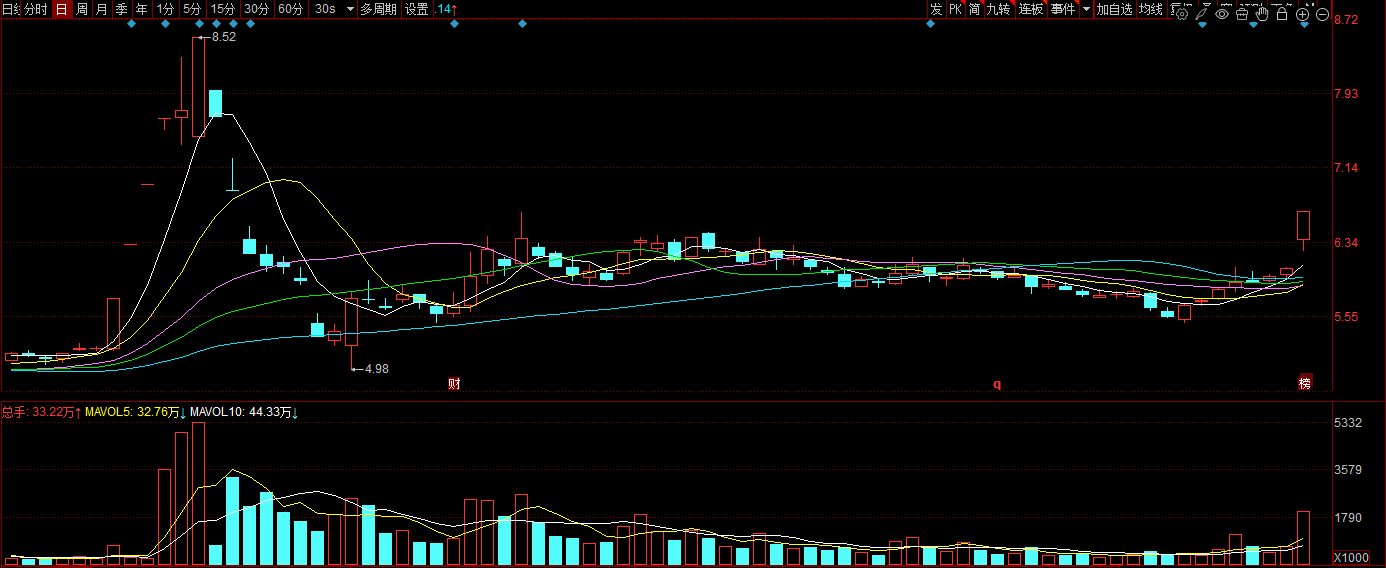Toggle the 连板 indicator button
This screenshot has height=568, width=1386.
point(1031,9)
